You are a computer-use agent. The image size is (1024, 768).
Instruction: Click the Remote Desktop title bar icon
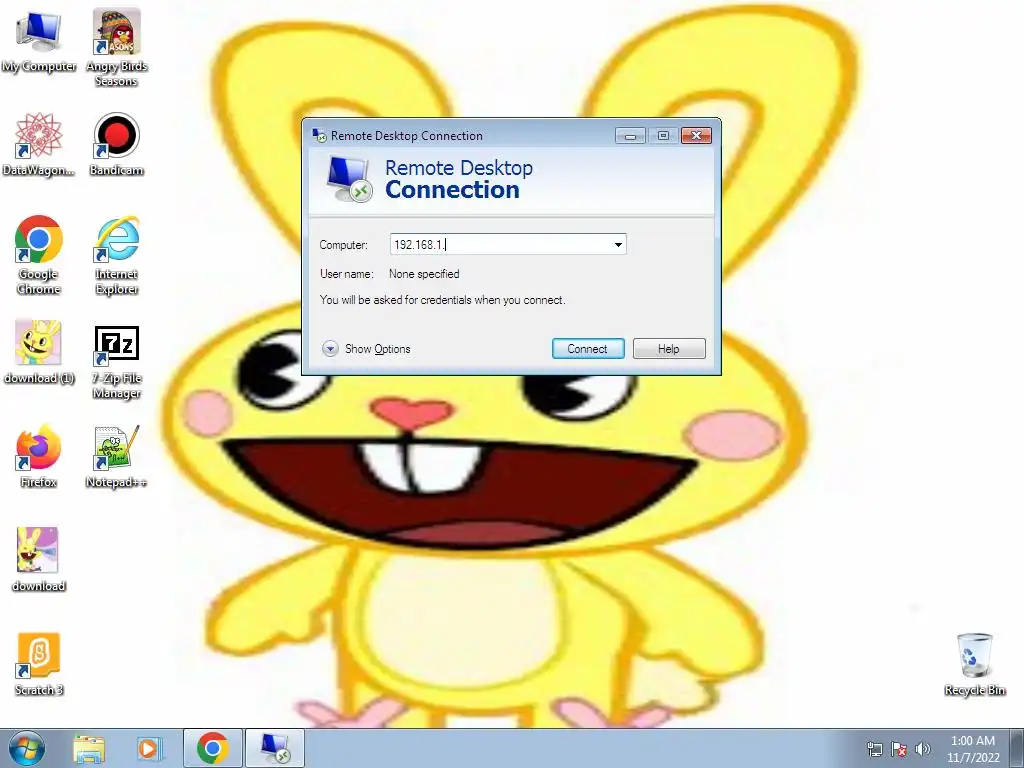(319, 136)
